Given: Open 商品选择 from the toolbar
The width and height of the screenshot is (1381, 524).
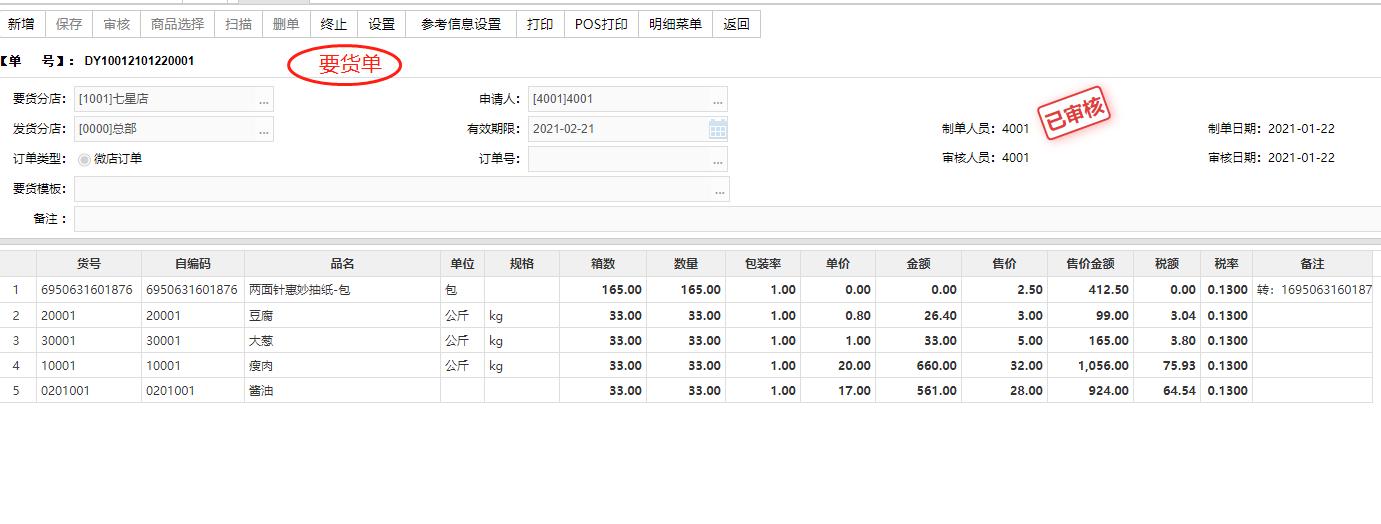Looking at the screenshot, I should [x=177, y=24].
